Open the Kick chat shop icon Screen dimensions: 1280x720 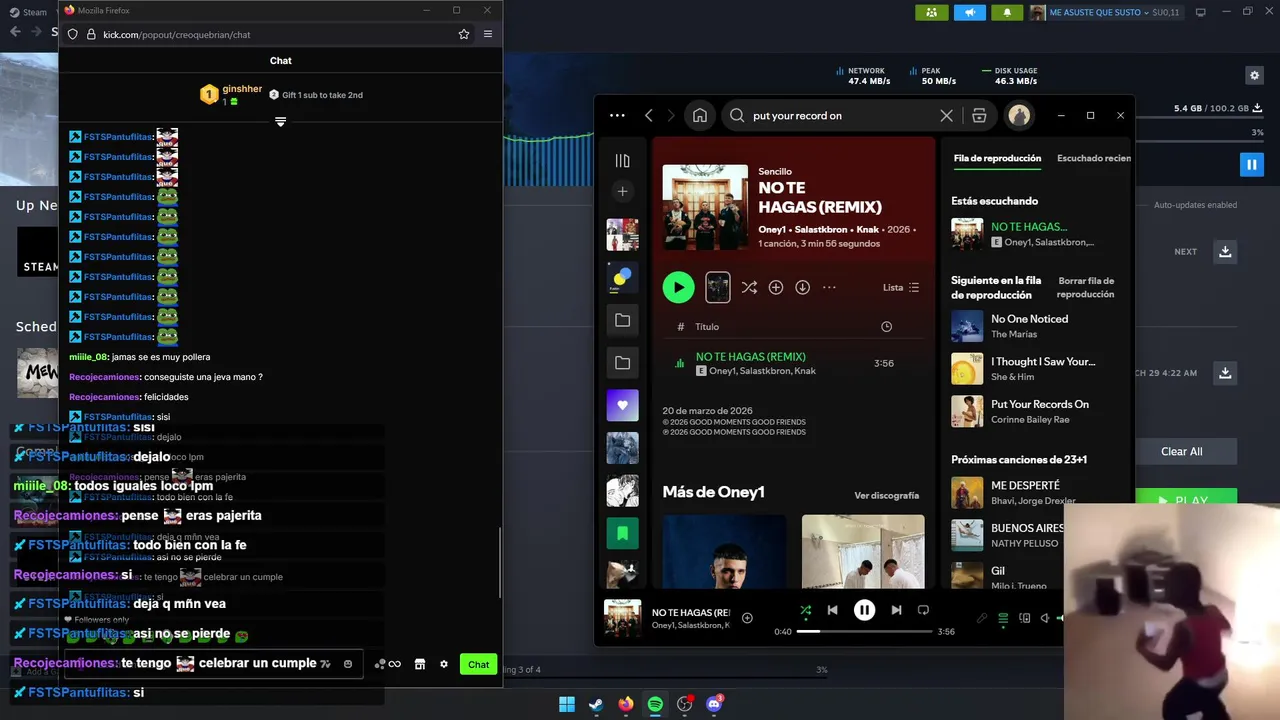click(420, 664)
